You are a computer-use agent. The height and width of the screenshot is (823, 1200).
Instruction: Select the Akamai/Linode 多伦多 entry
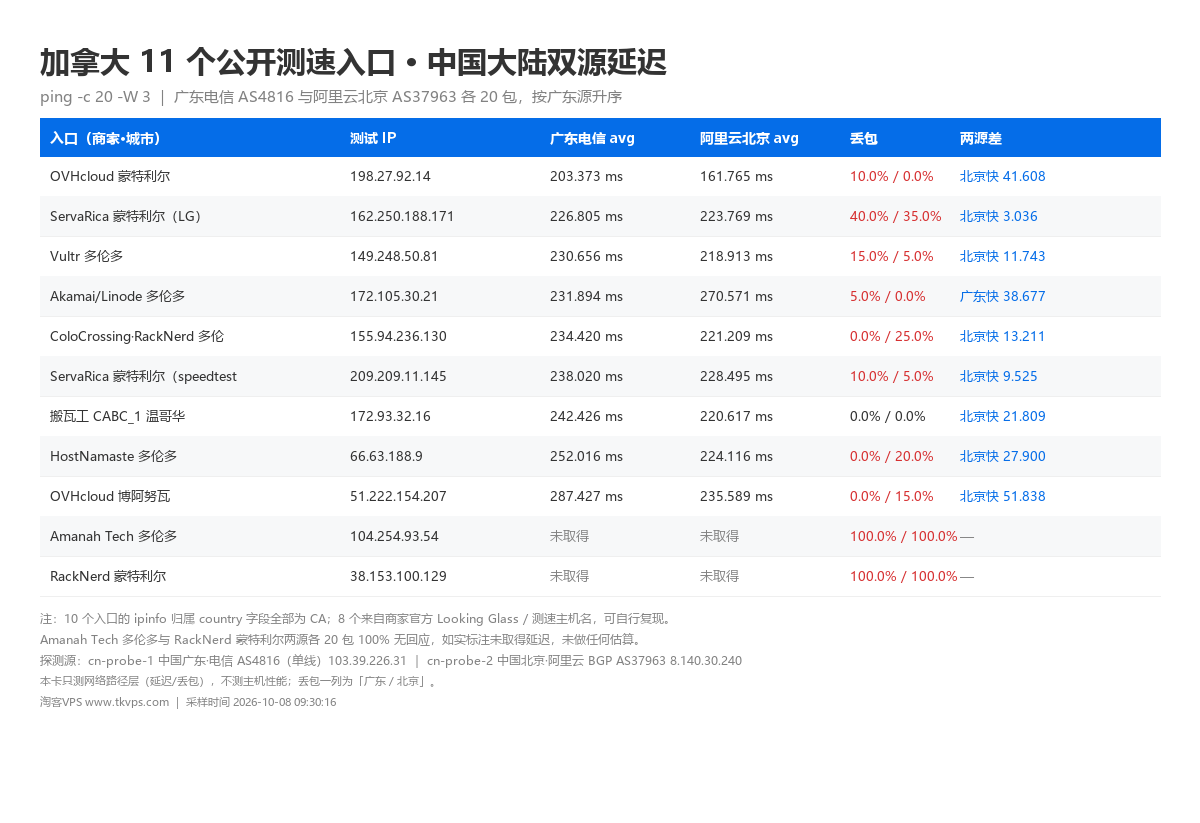(x=117, y=296)
